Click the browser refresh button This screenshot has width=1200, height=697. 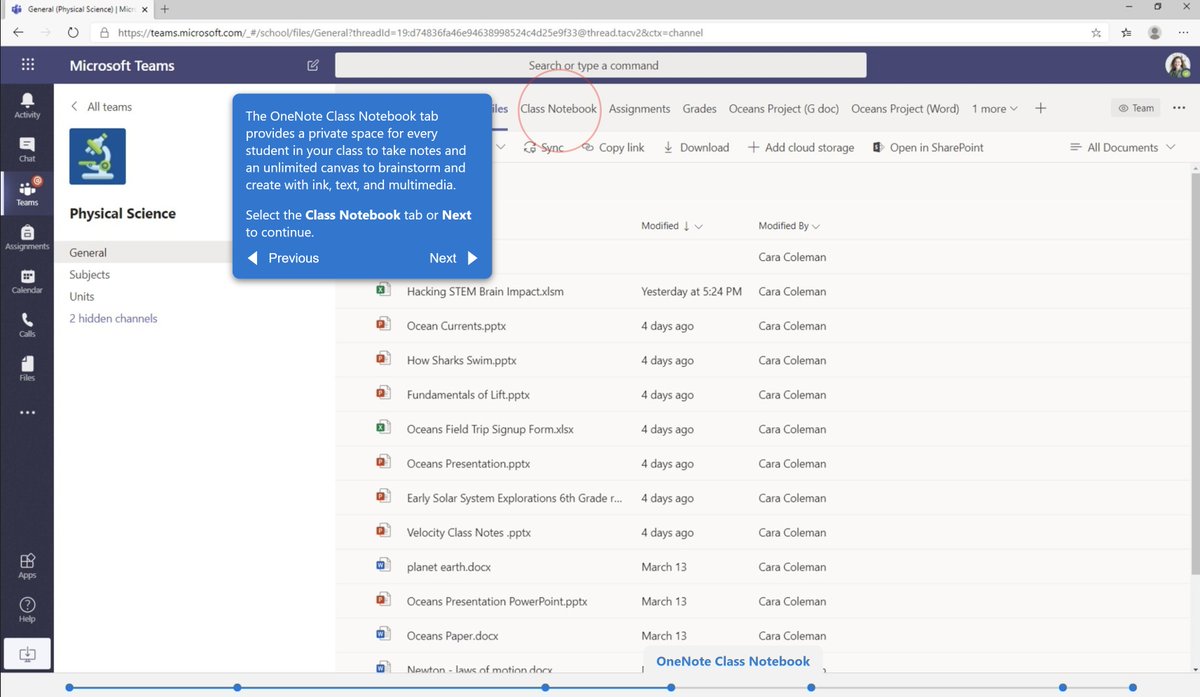click(x=73, y=32)
